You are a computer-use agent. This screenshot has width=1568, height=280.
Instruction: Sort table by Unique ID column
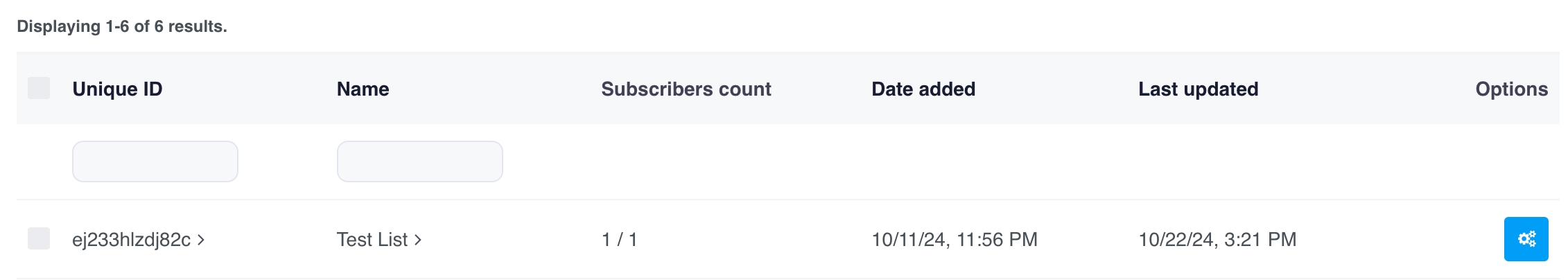[x=117, y=89]
